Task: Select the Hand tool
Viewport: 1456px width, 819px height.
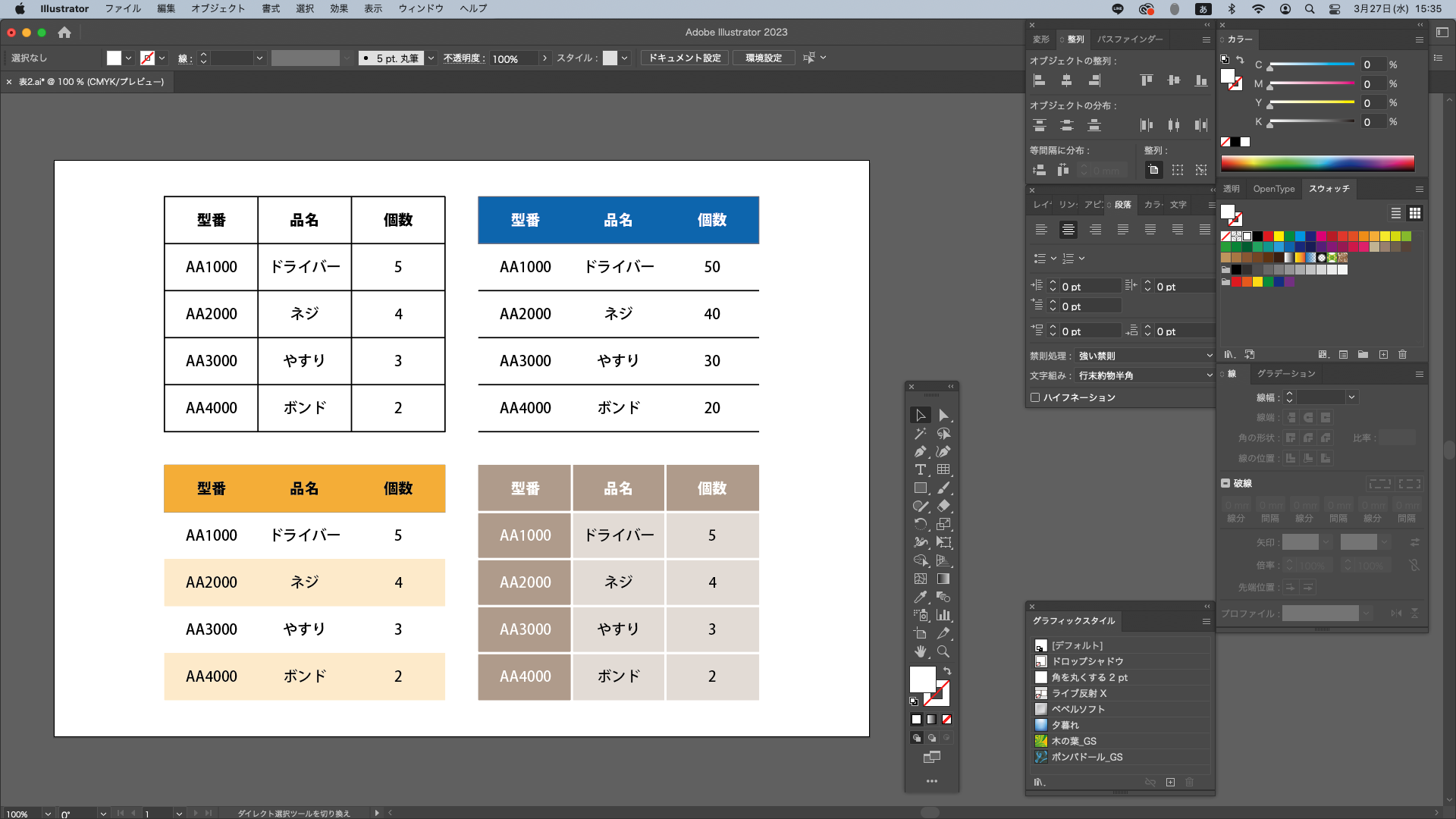Action: 920,651
